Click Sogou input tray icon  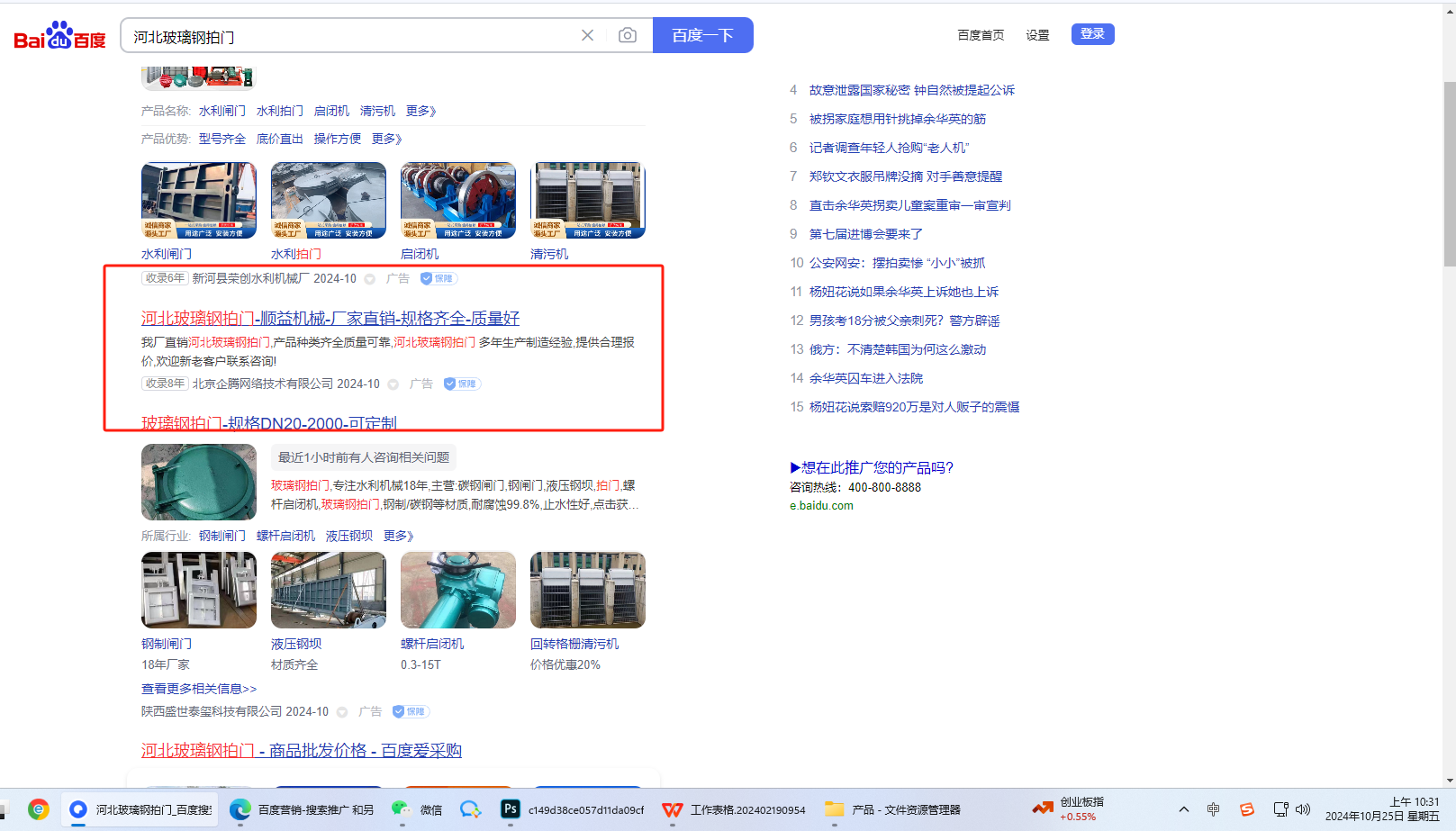tap(1247, 809)
